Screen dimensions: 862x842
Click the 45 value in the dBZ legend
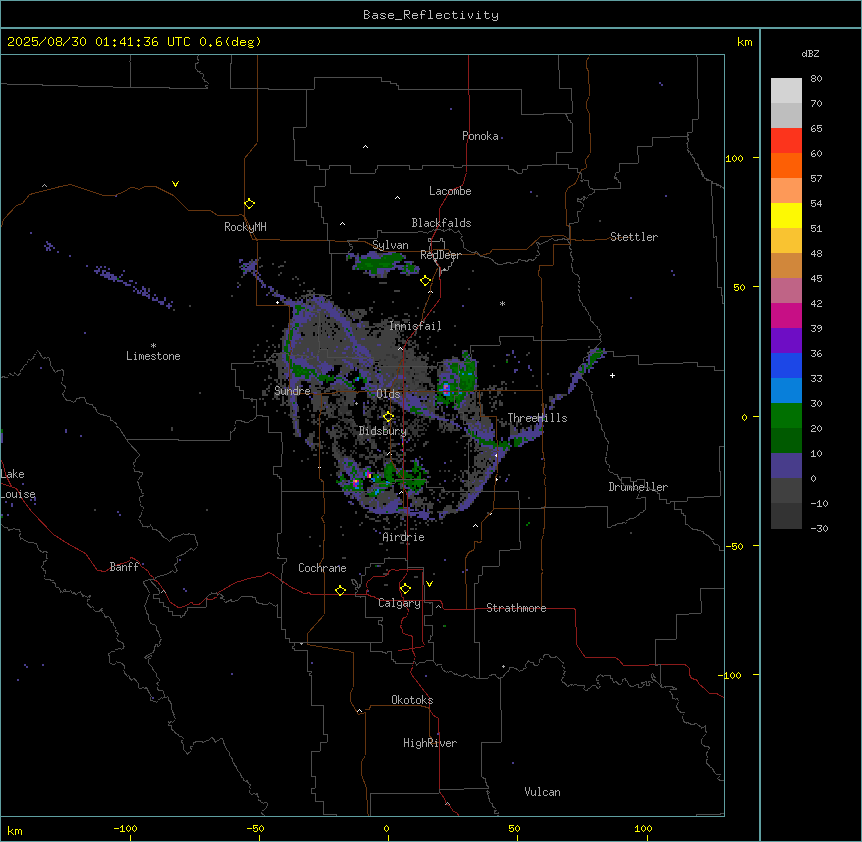(x=816, y=278)
